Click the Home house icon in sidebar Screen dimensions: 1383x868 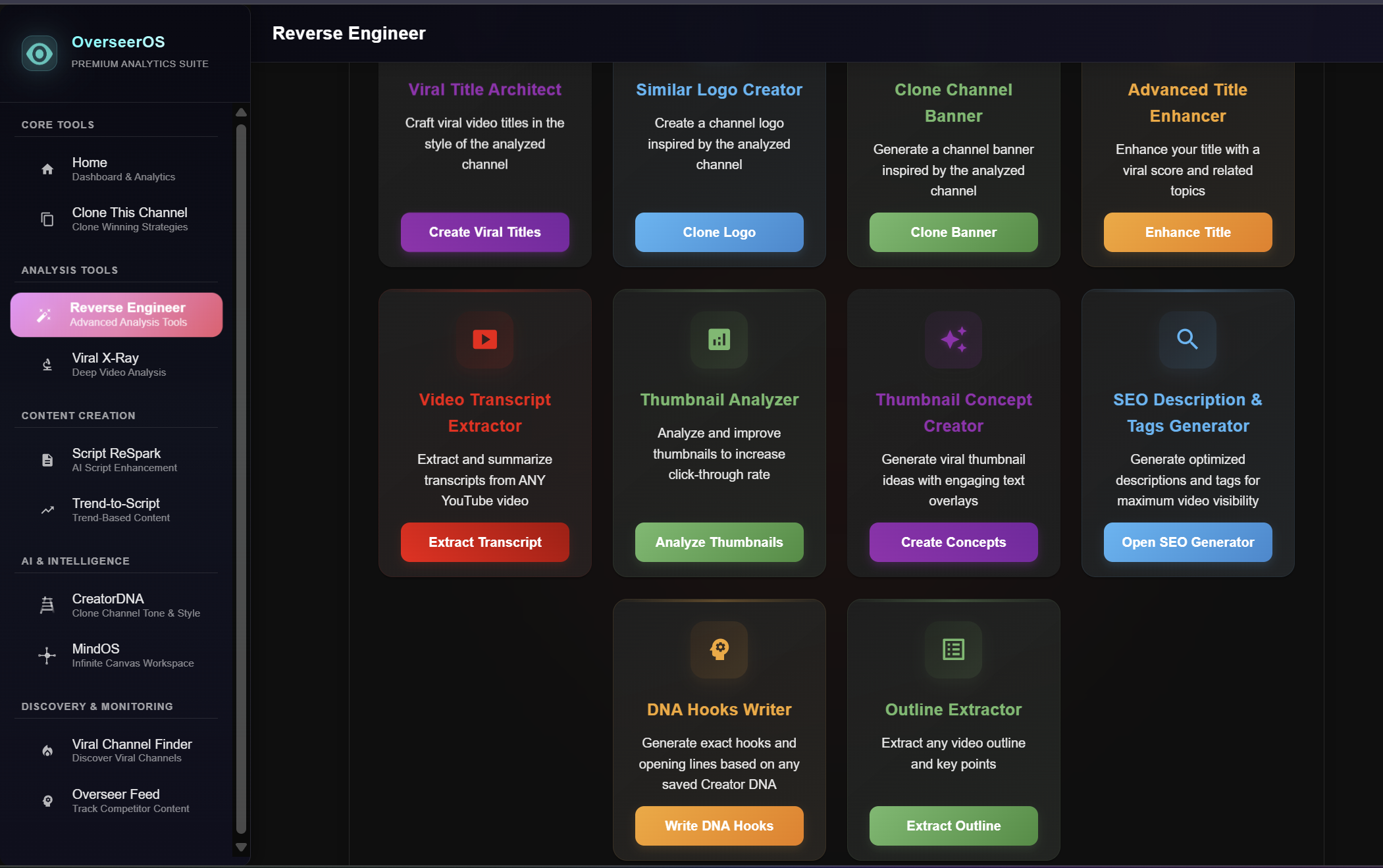click(x=47, y=169)
